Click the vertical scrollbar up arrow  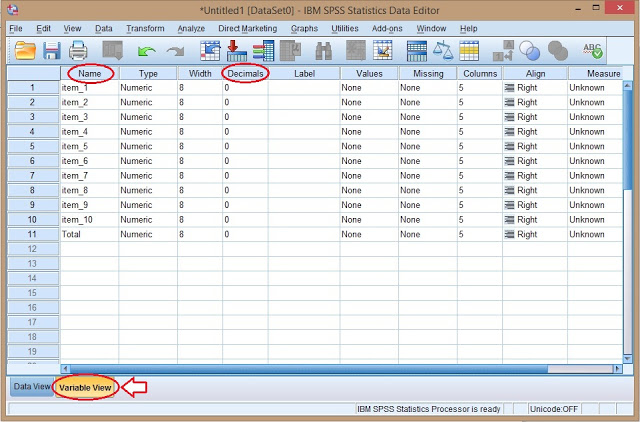click(628, 85)
